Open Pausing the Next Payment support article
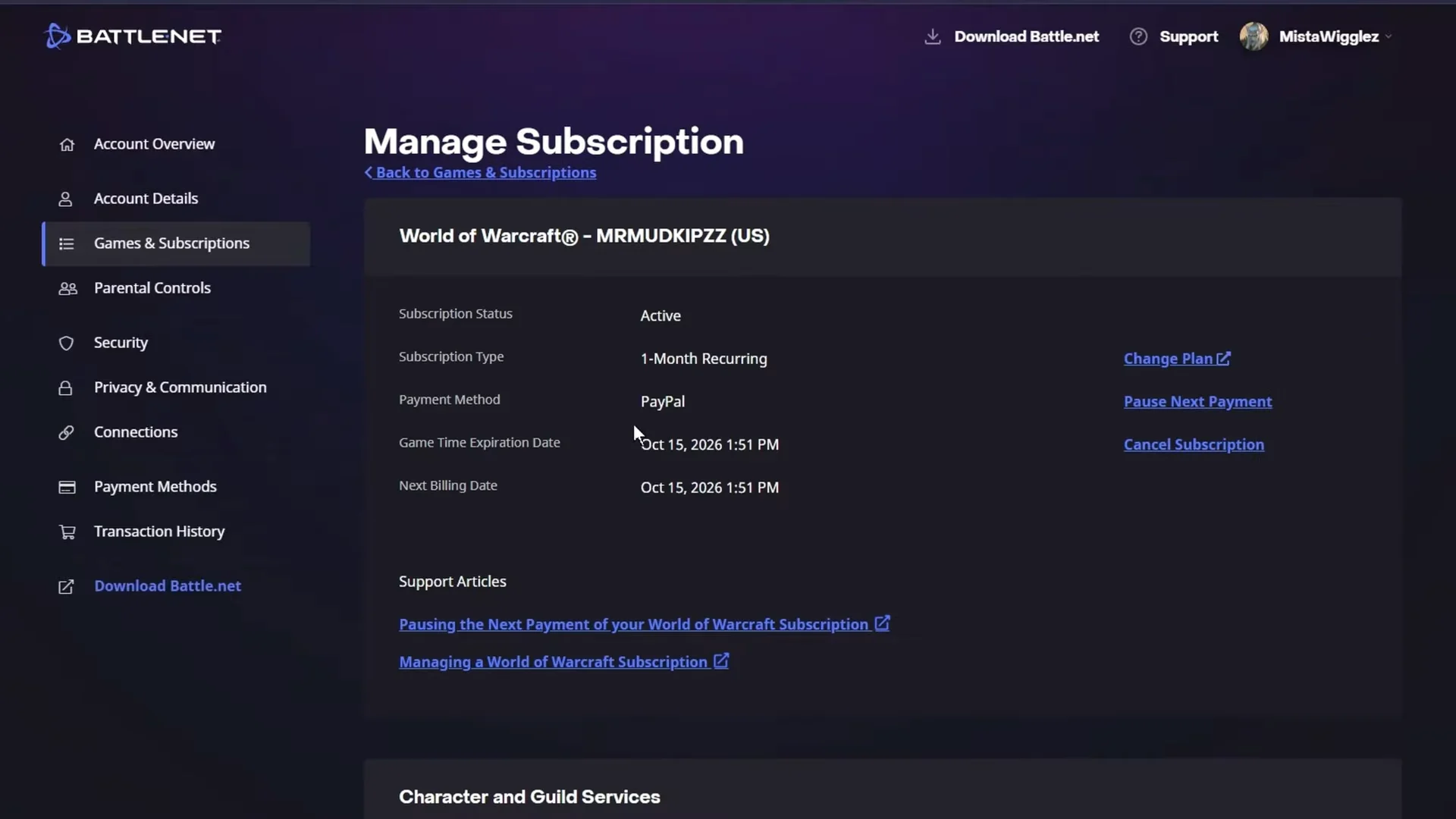Image resolution: width=1456 pixels, height=819 pixels. point(633,624)
